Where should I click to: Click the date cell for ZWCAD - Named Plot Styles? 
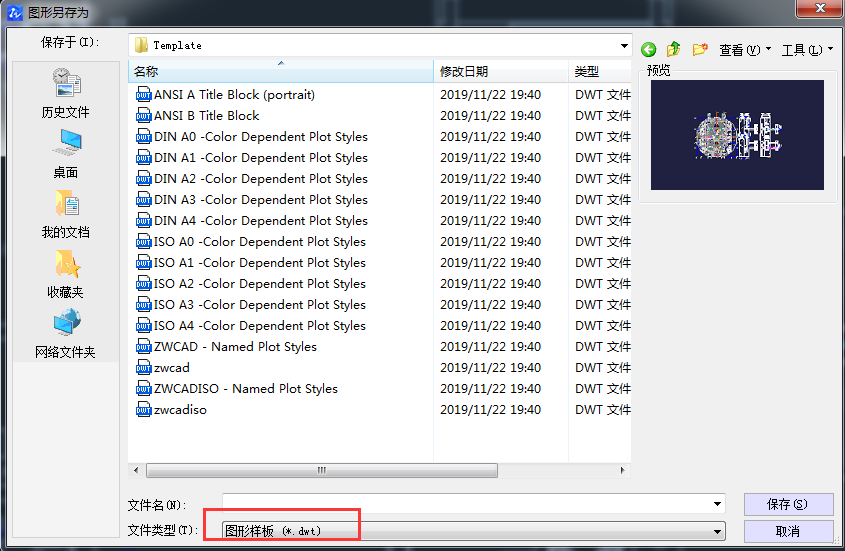490,347
